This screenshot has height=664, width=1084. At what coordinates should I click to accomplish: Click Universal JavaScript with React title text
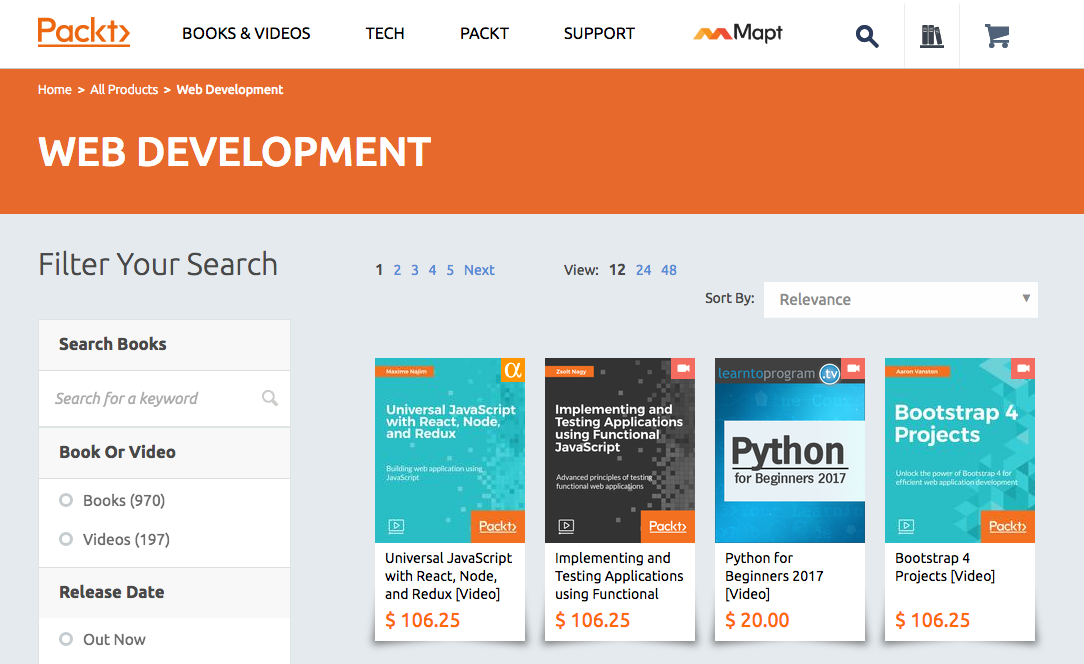[449, 575]
